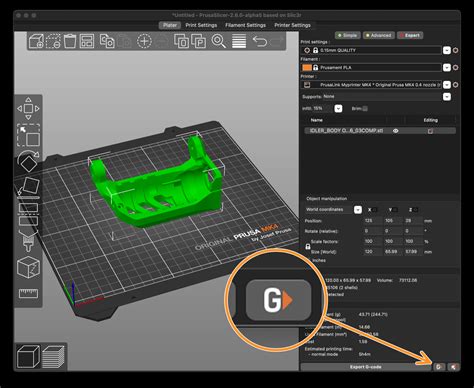Click the Add instance plus icon

[x=144, y=41]
